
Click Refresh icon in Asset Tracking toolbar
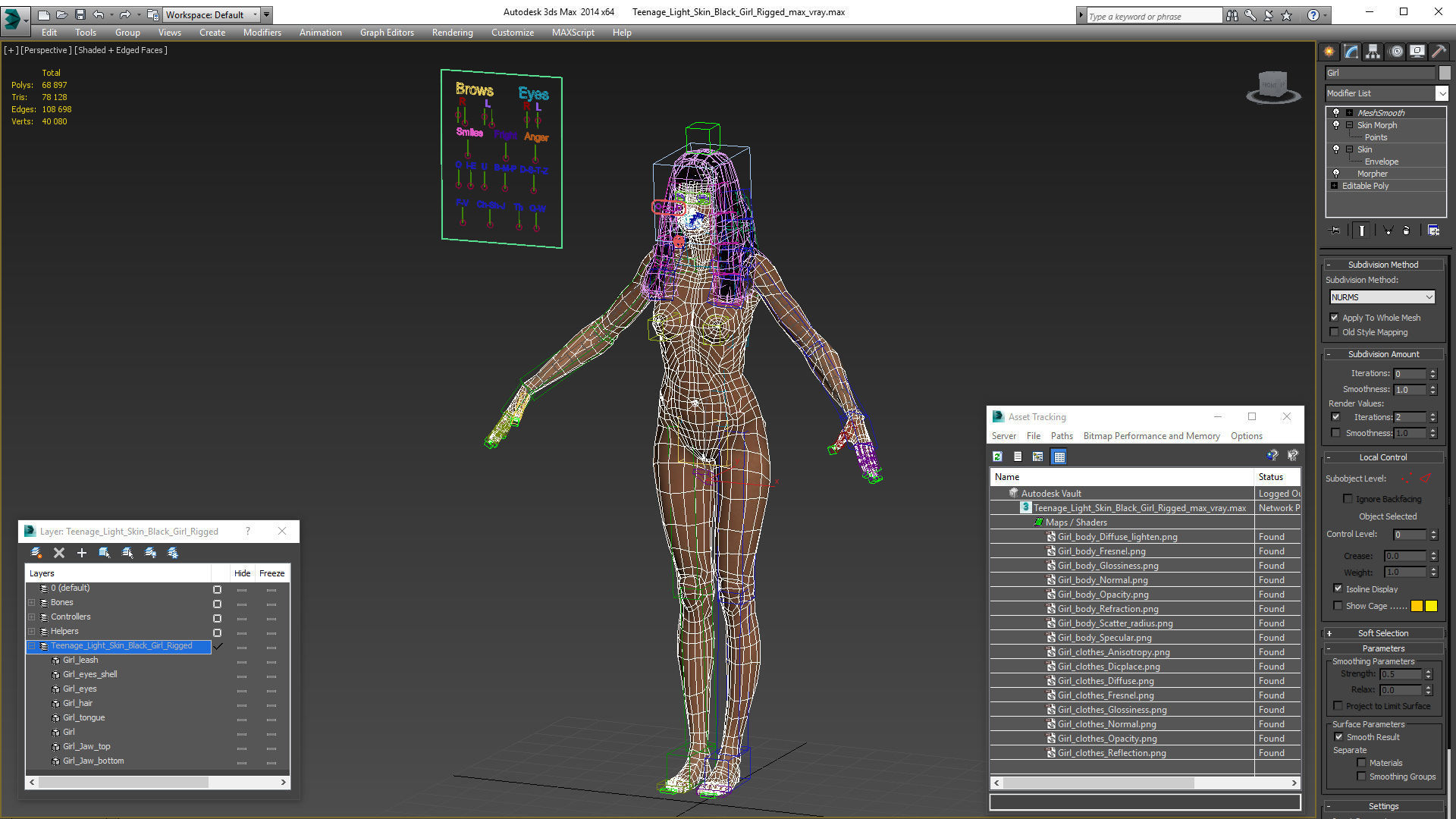click(997, 457)
